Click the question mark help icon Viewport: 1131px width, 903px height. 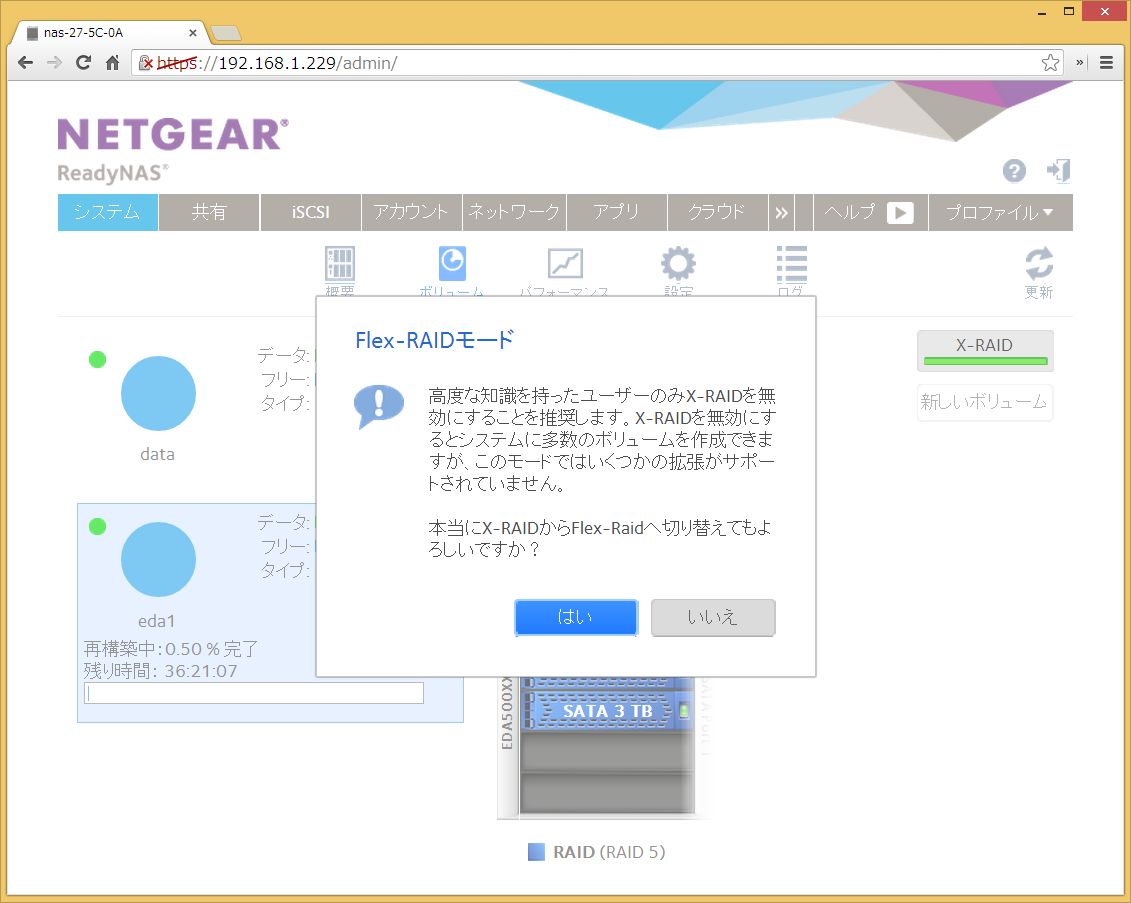click(x=1014, y=171)
